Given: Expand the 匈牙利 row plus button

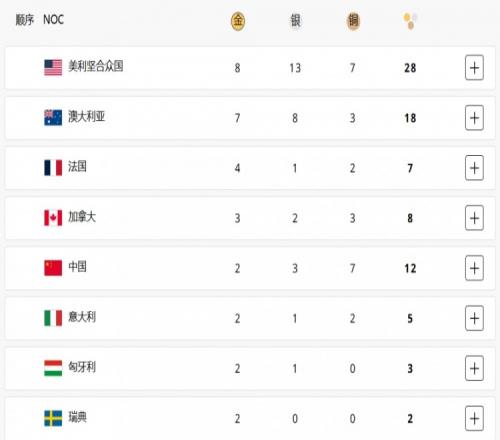Looking at the screenshot, I should [x=474, y=368].
